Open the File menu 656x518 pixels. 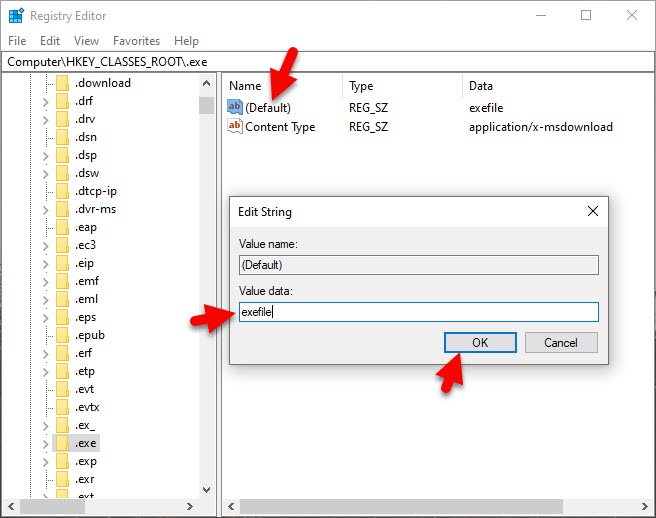[x=17, y=41]
